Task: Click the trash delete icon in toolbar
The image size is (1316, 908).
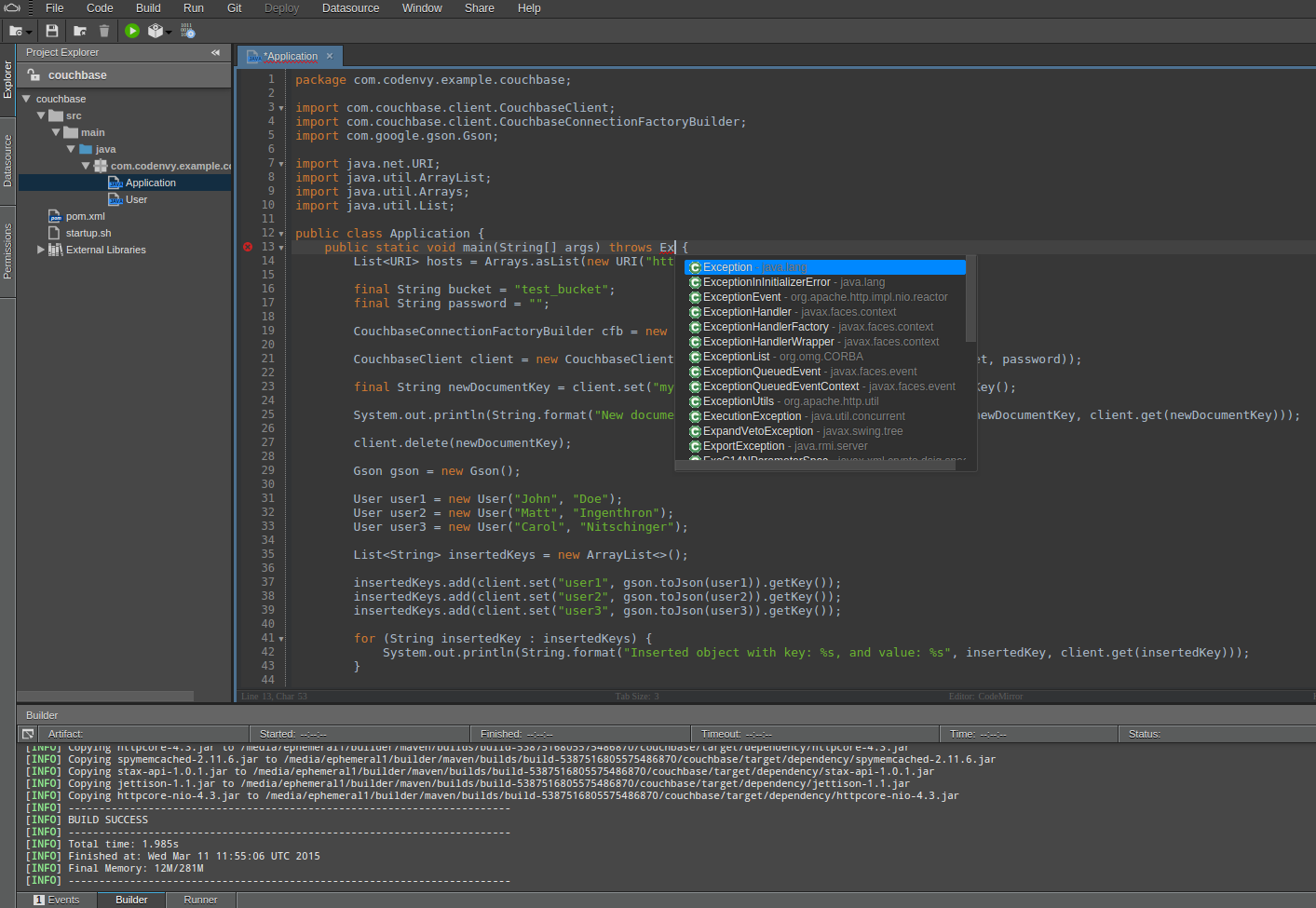Action: tap(104, 31)
